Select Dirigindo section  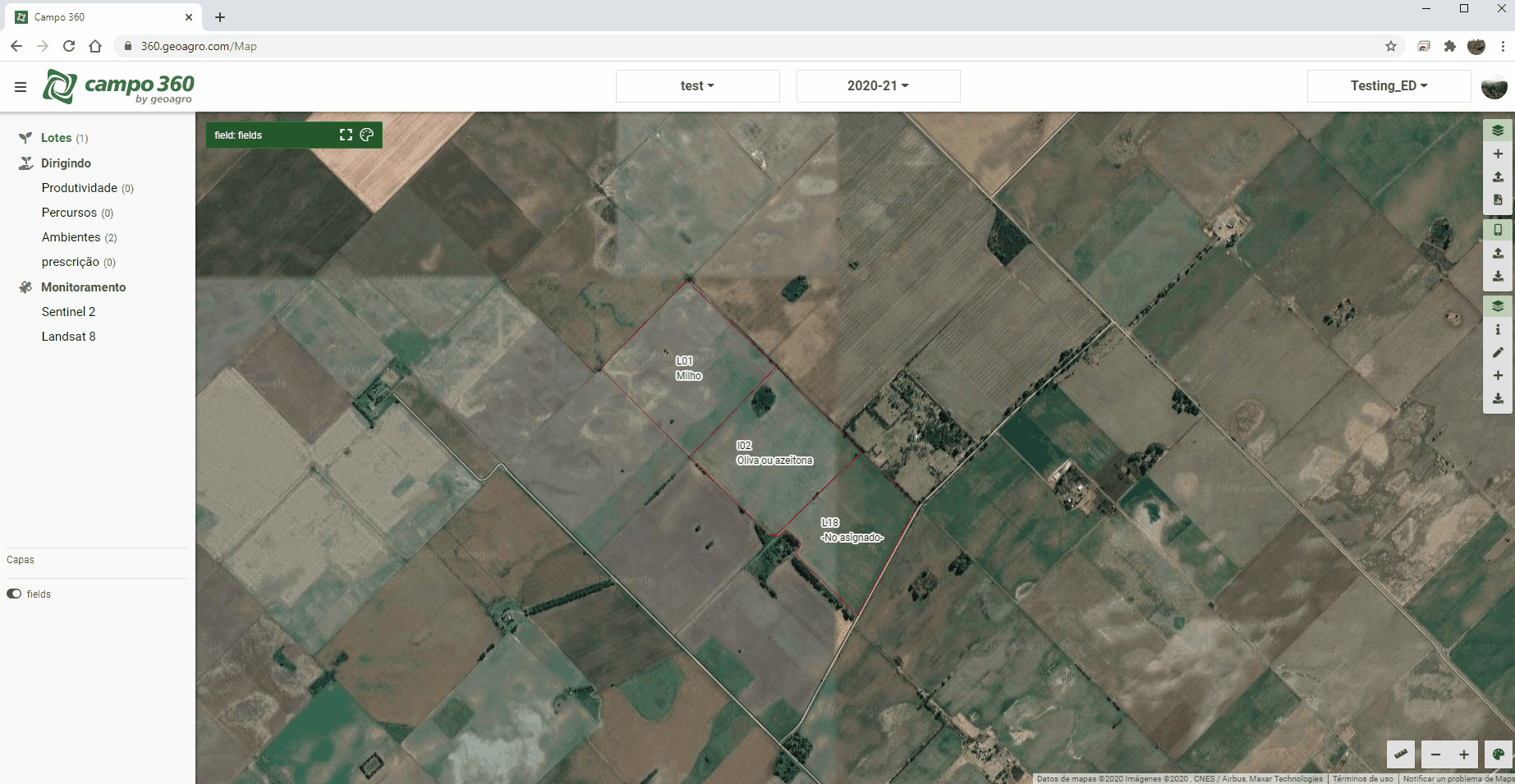[66, 163]
